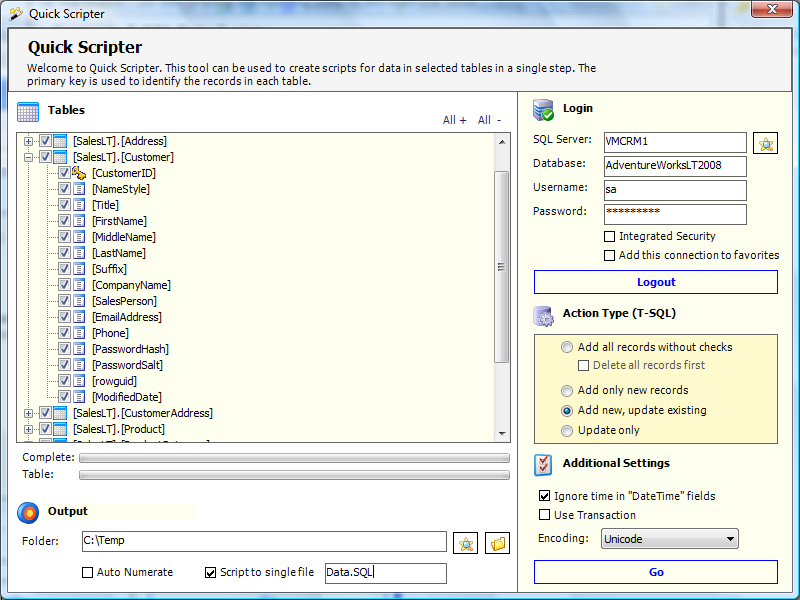Click the table list scrollbar down arrow
The width and height of the screenshot is (800, 600).
coord(502,434)
